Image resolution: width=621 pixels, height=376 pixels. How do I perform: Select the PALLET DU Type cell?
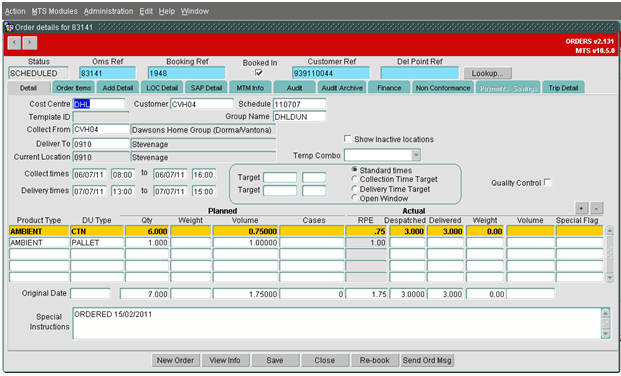coord(97,242)
